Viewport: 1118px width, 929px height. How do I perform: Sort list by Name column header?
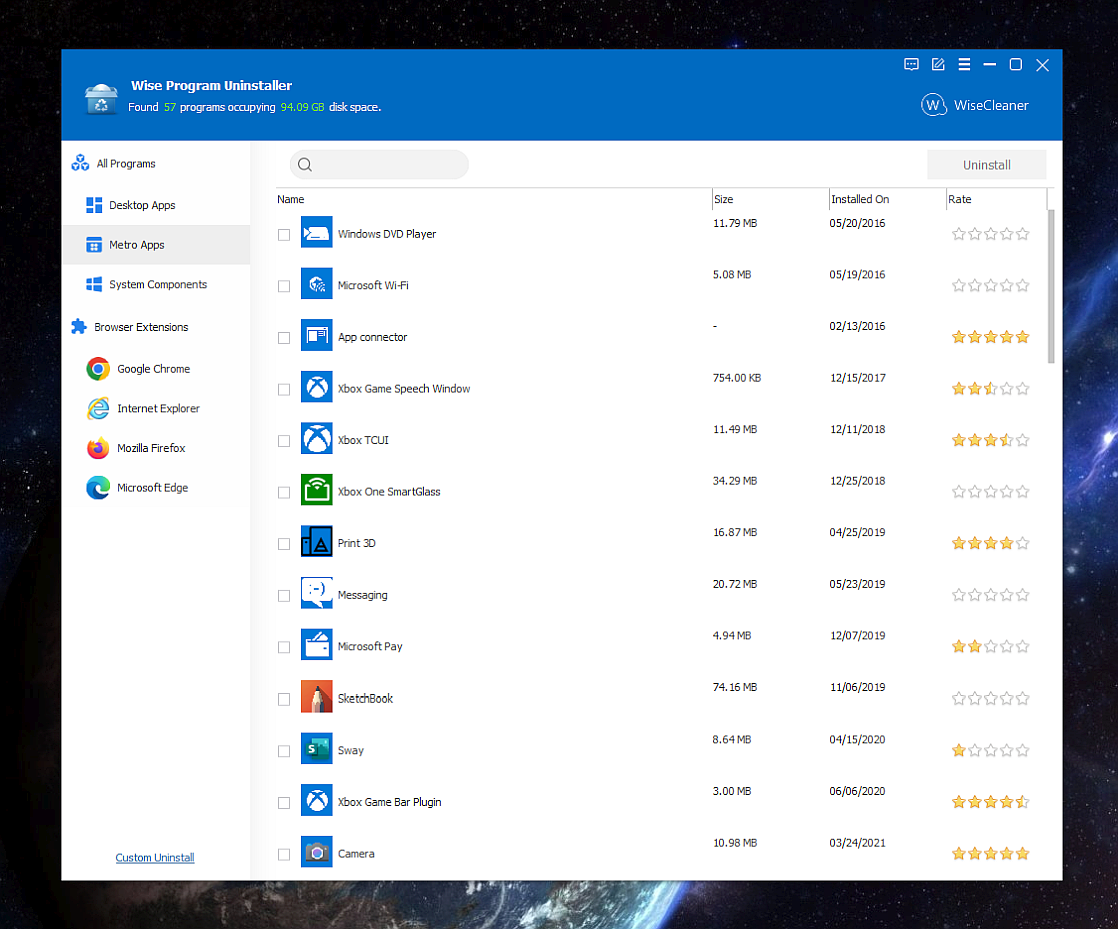tap(290, 199)
